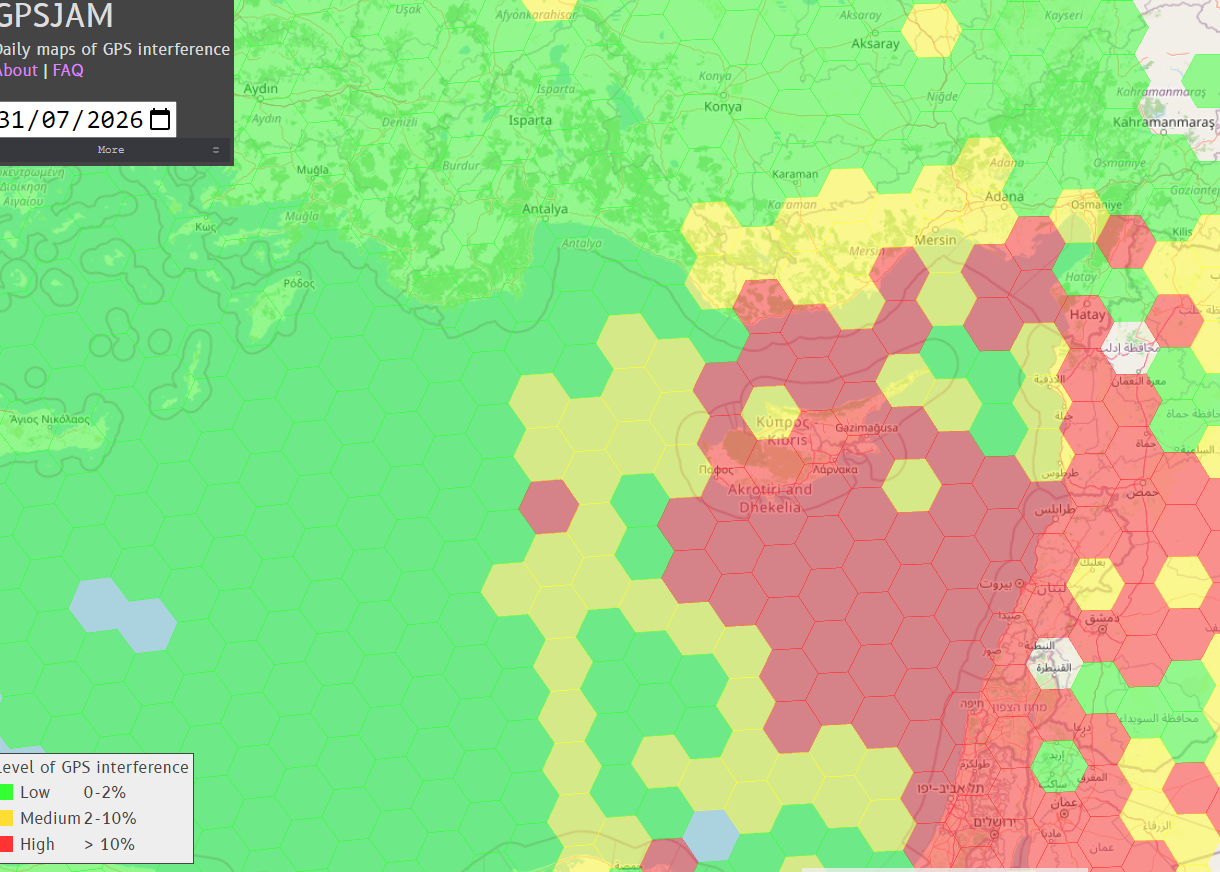Click the حمص city label

click(x=1141, y=493)
